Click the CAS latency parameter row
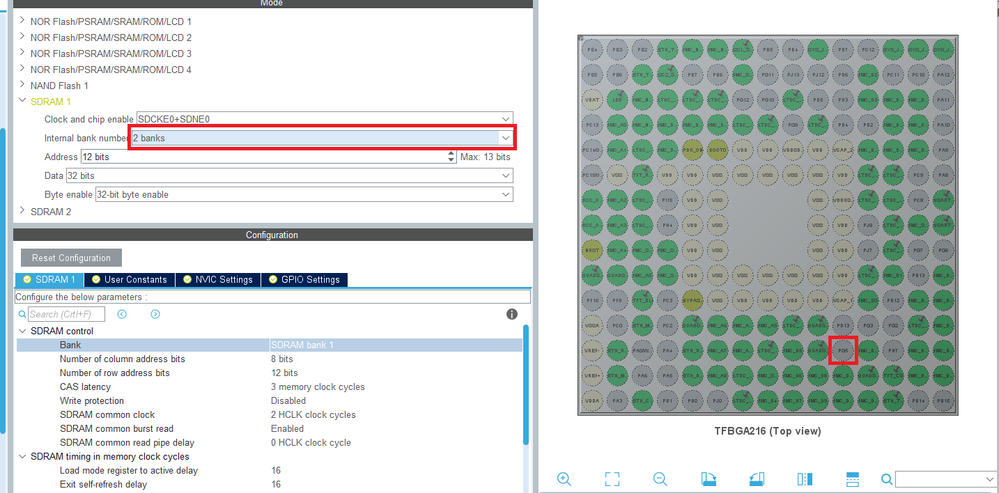The height and width of the screenshot is (493, 999). pyautogui.click(x=269, y=387)
